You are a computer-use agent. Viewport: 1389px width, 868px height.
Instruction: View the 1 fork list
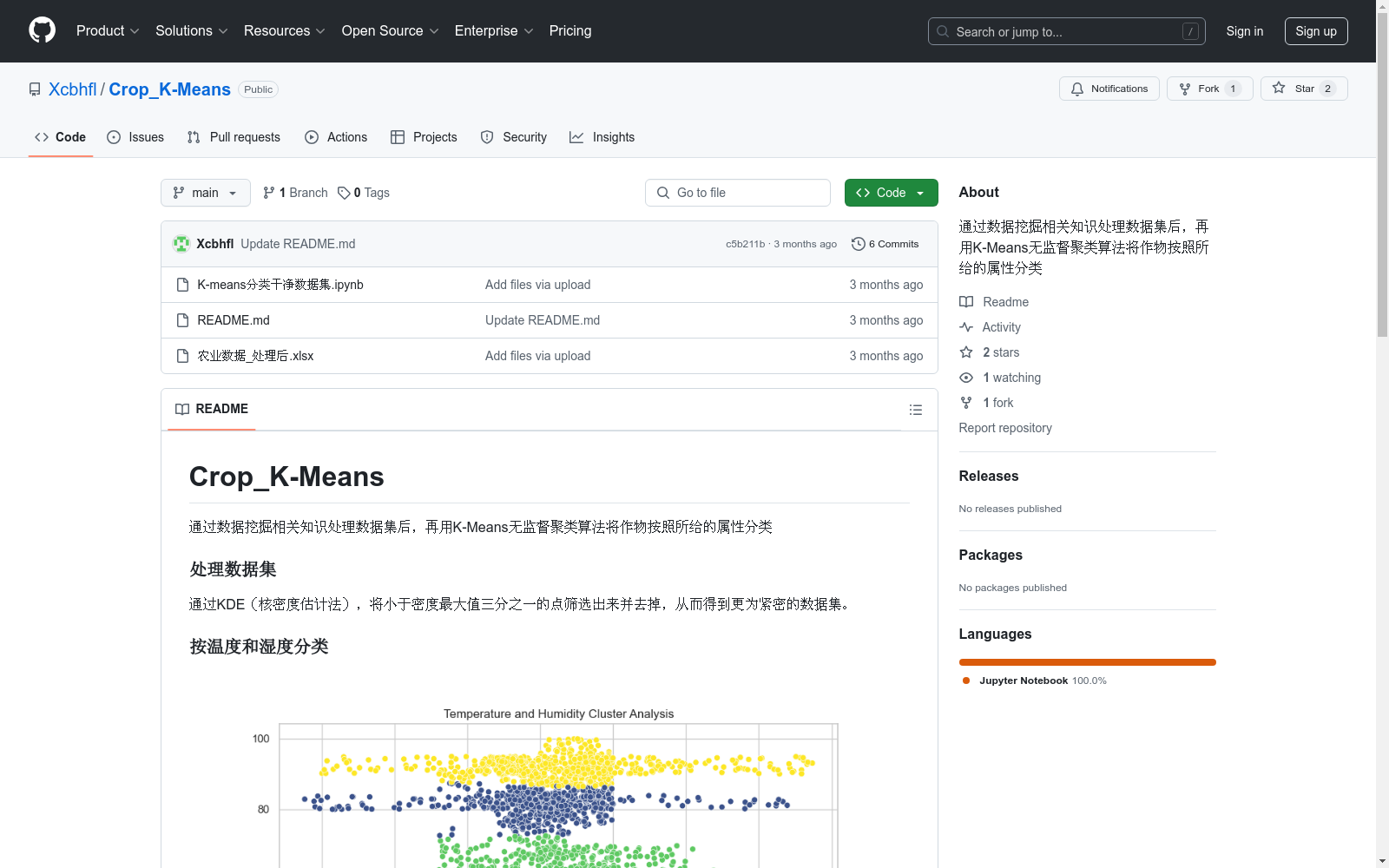pyautogui.click(x=986, y=403)
